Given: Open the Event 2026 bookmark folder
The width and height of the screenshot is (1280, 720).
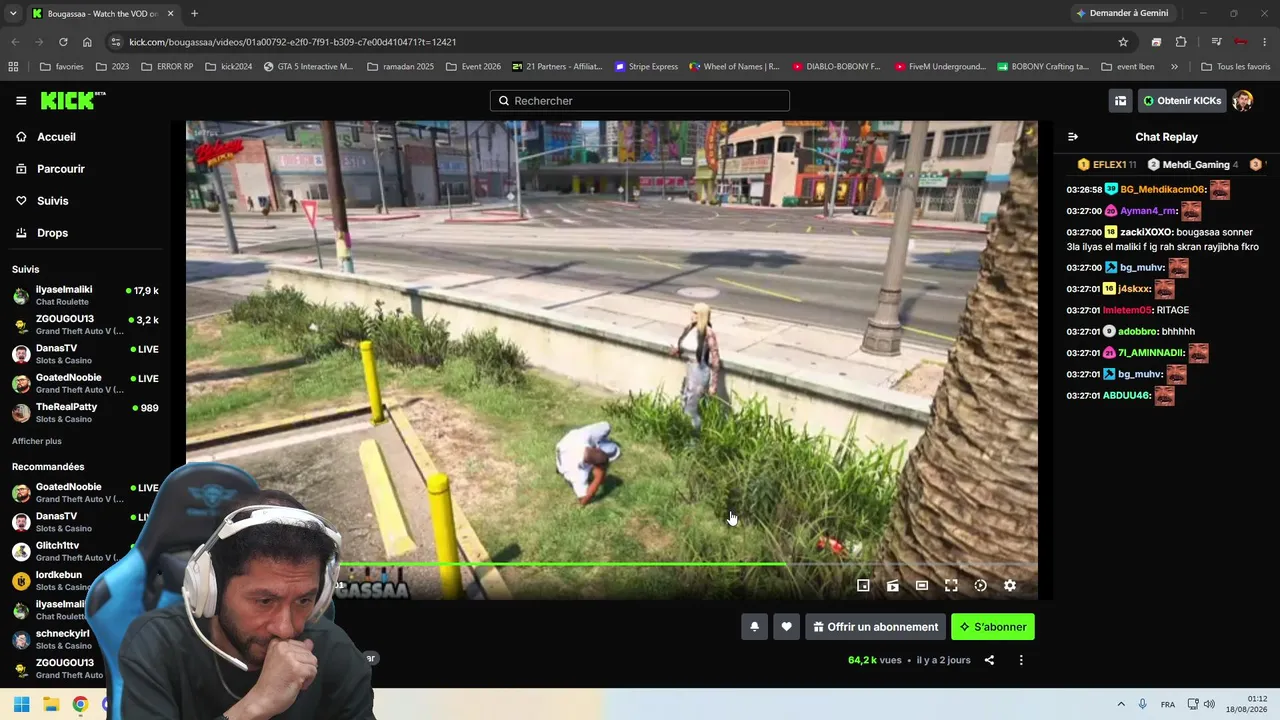Looking at the screenshot, I should [472, 67].
